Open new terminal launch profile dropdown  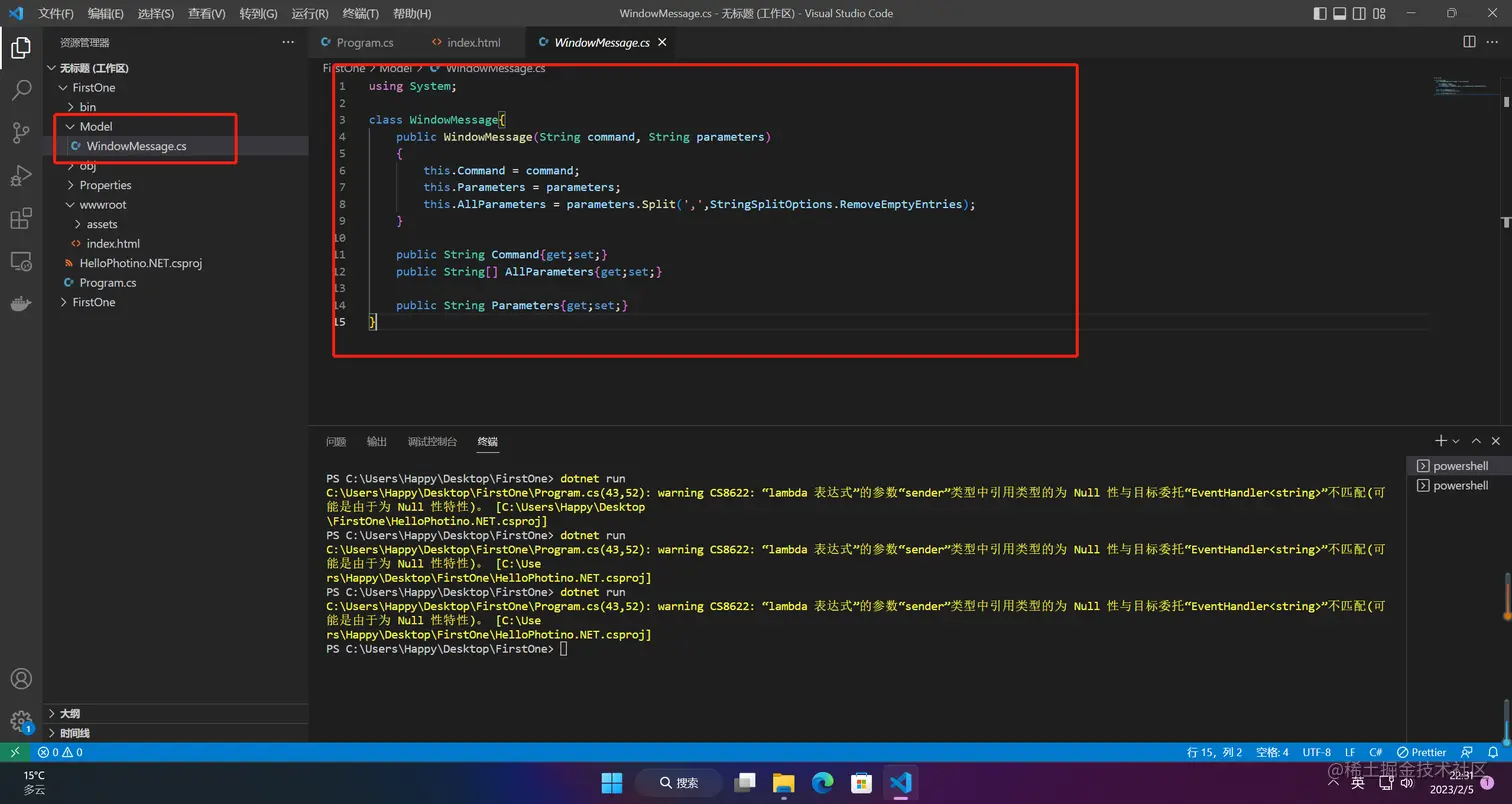[1456, 441]
